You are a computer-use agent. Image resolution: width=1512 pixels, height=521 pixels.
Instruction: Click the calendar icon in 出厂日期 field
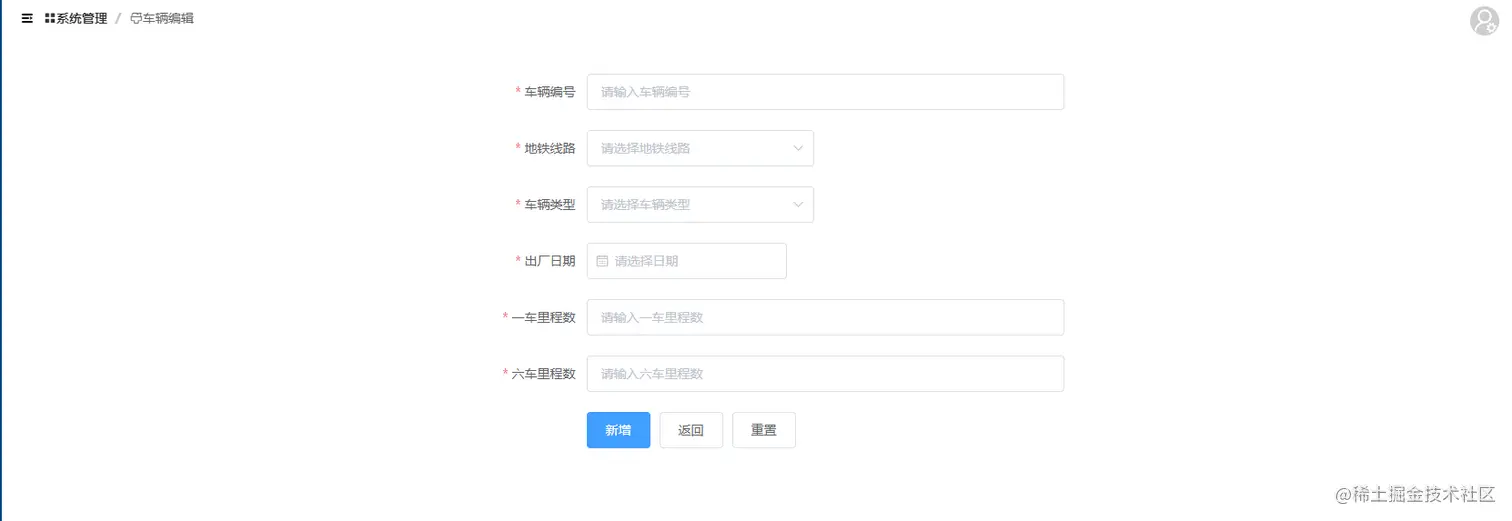[x=602, y=261]
